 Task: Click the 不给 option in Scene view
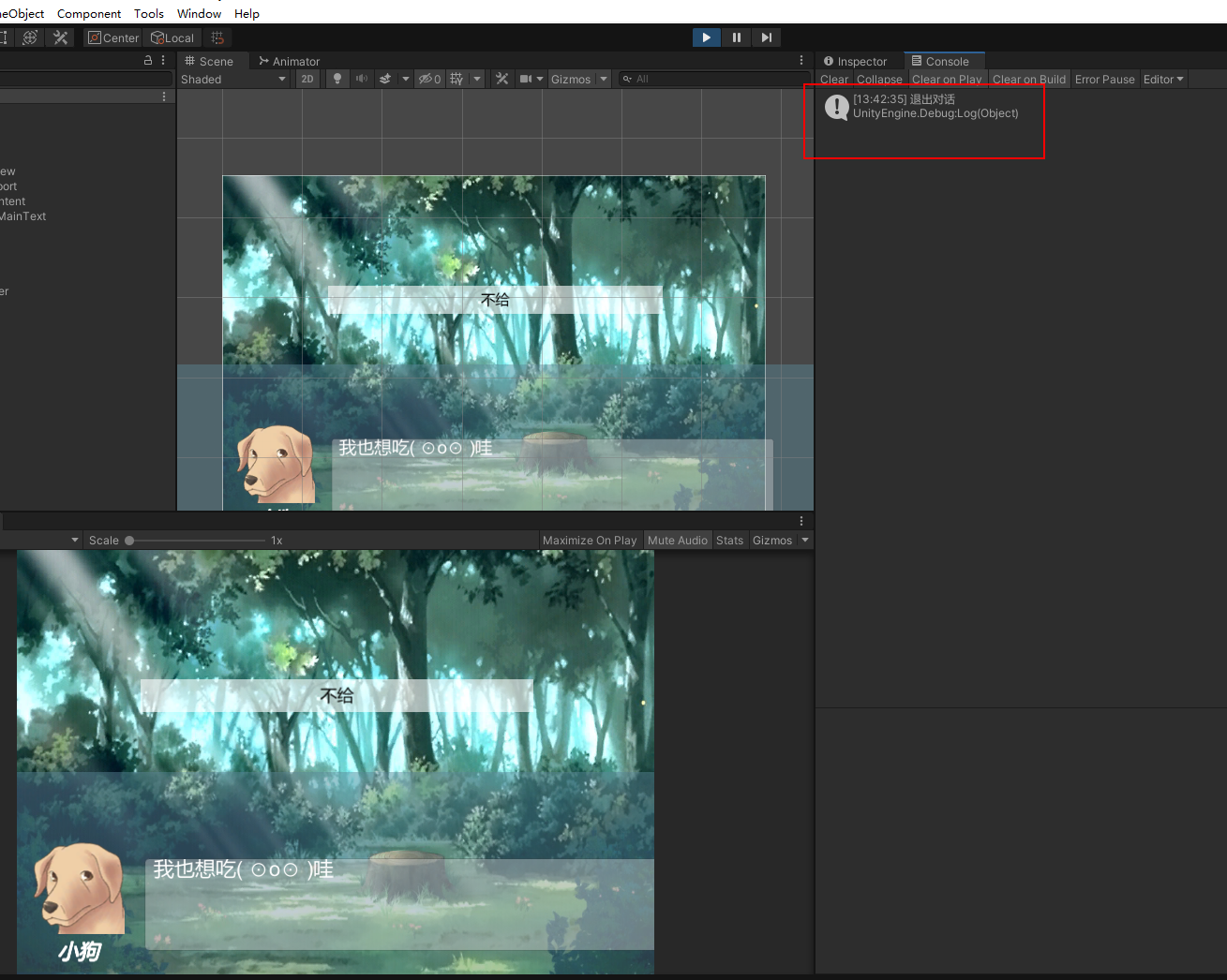point(495,300)
